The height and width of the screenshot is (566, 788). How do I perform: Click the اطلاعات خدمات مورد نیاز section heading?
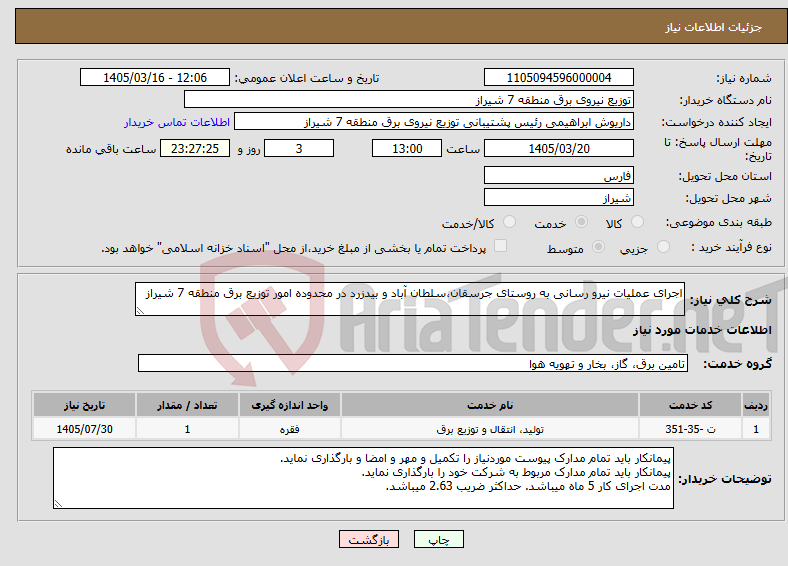(702, 330)
